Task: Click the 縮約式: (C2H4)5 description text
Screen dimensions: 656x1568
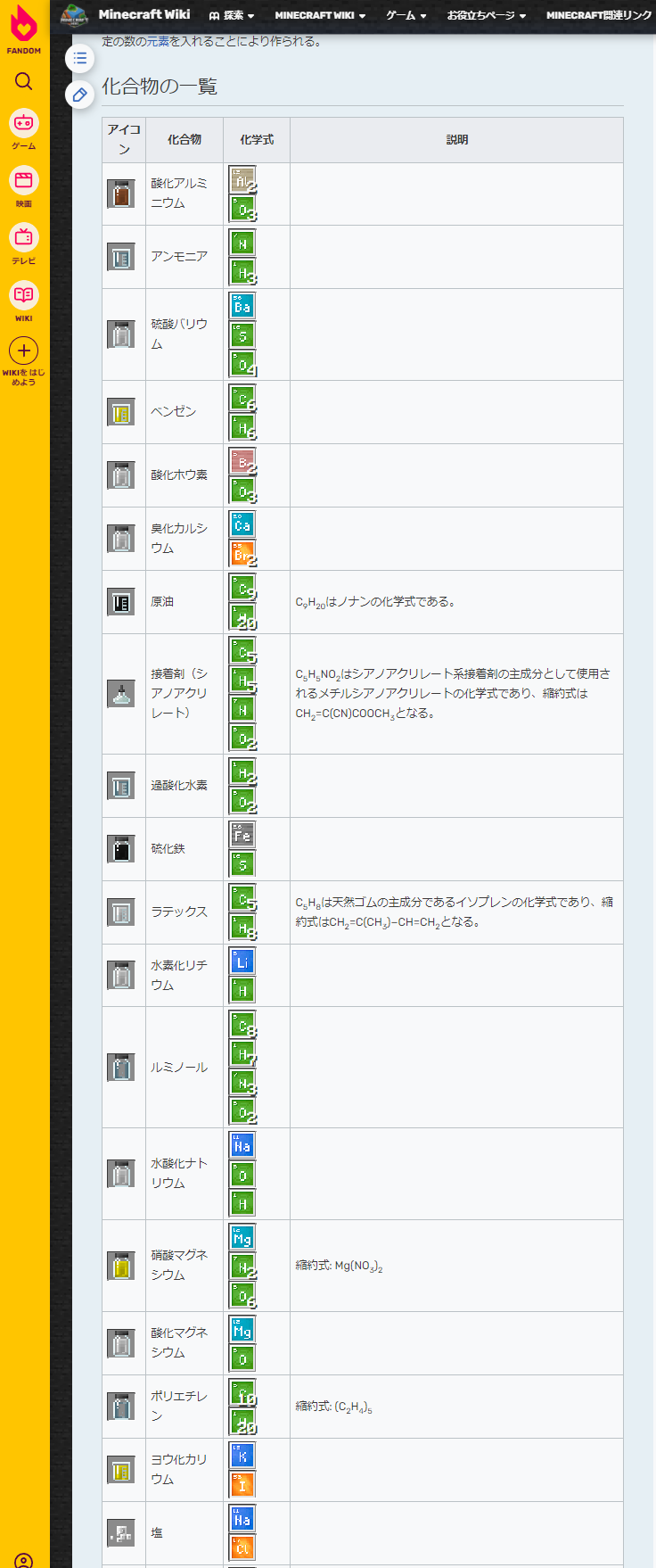Action: coord(333,1407)
